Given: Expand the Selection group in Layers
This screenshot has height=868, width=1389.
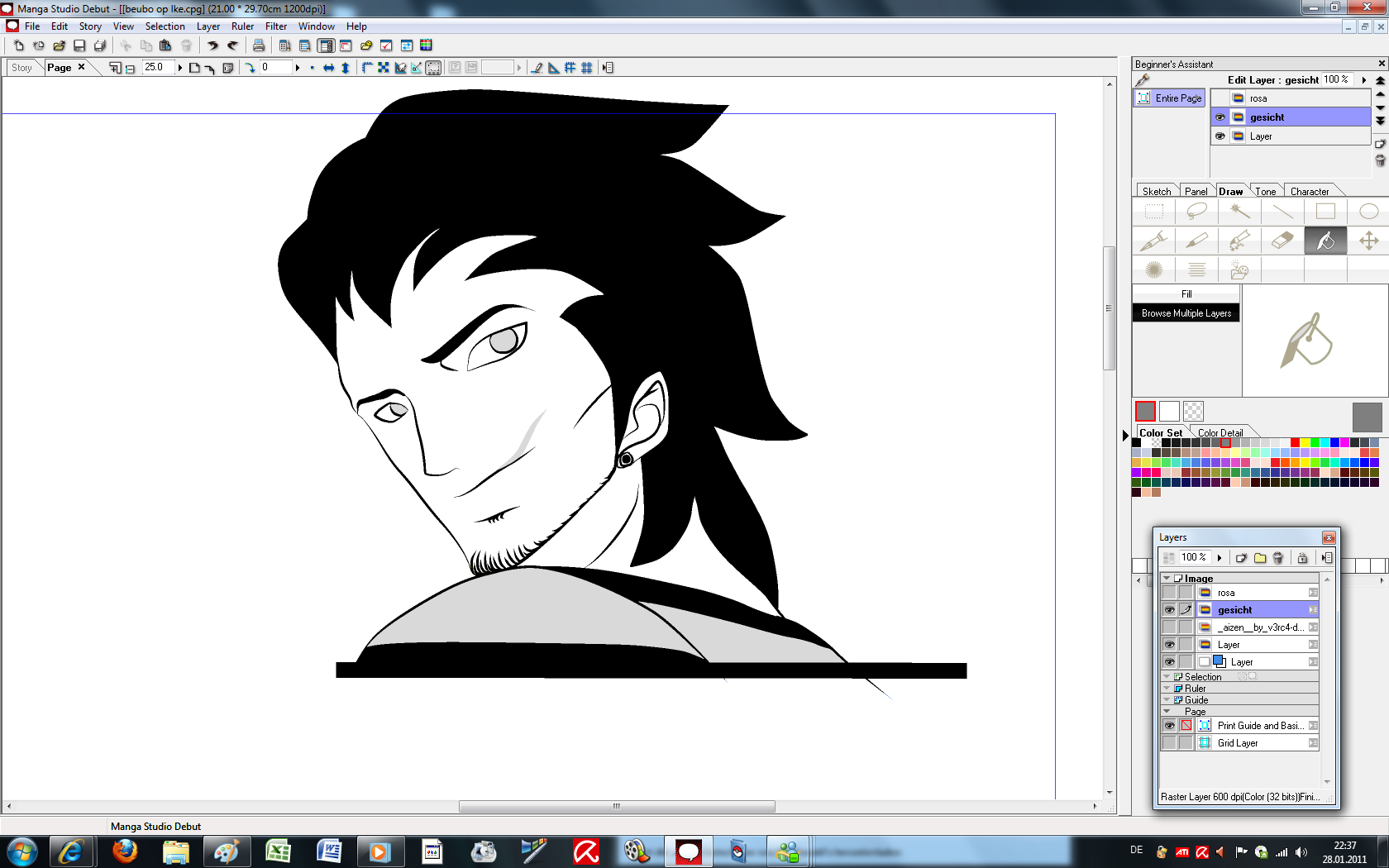Looking at the screenshot, I should point(1167,677).
